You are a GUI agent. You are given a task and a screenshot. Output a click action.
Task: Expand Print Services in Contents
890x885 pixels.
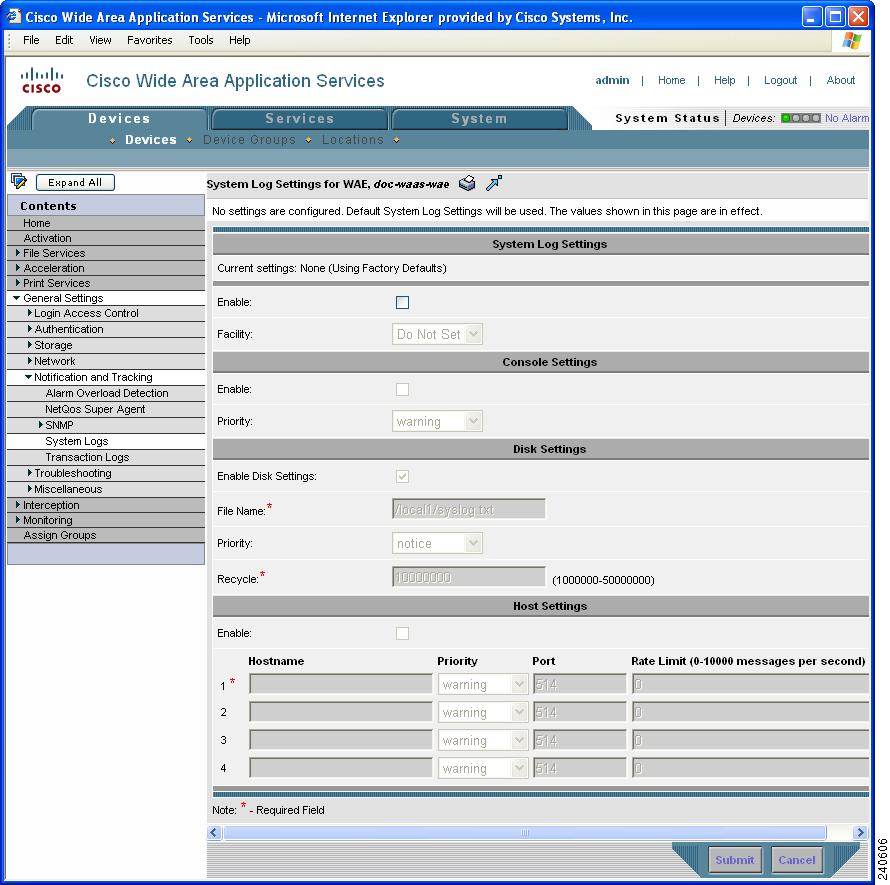pos(18,282)
